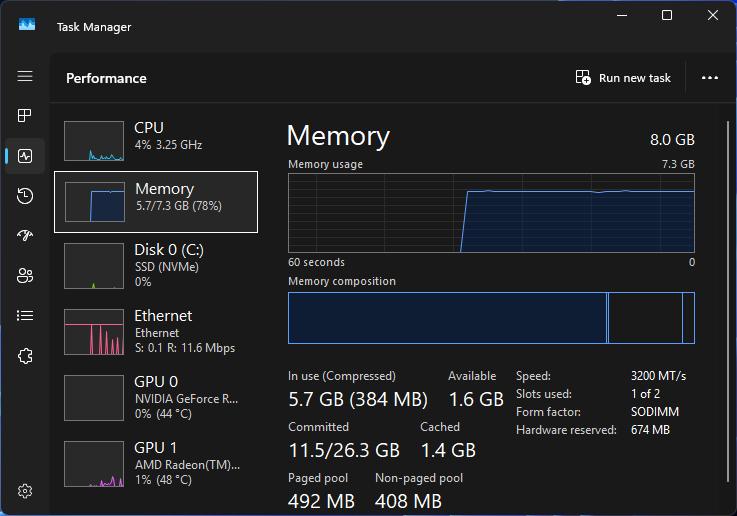737x516 pixels.
Task: Click the Speed value 3200 MT/s
Action: (659, 376)
